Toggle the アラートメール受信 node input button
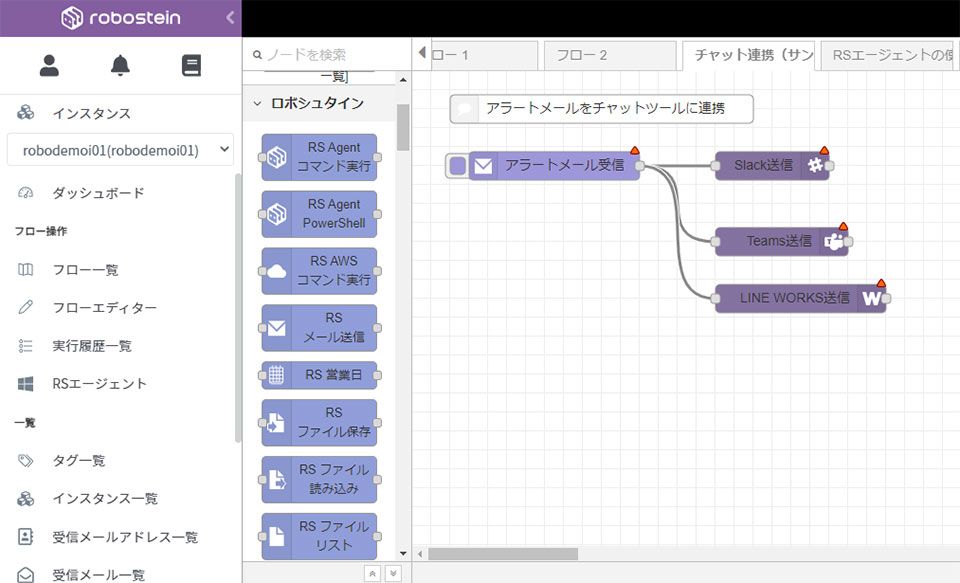 457,166
